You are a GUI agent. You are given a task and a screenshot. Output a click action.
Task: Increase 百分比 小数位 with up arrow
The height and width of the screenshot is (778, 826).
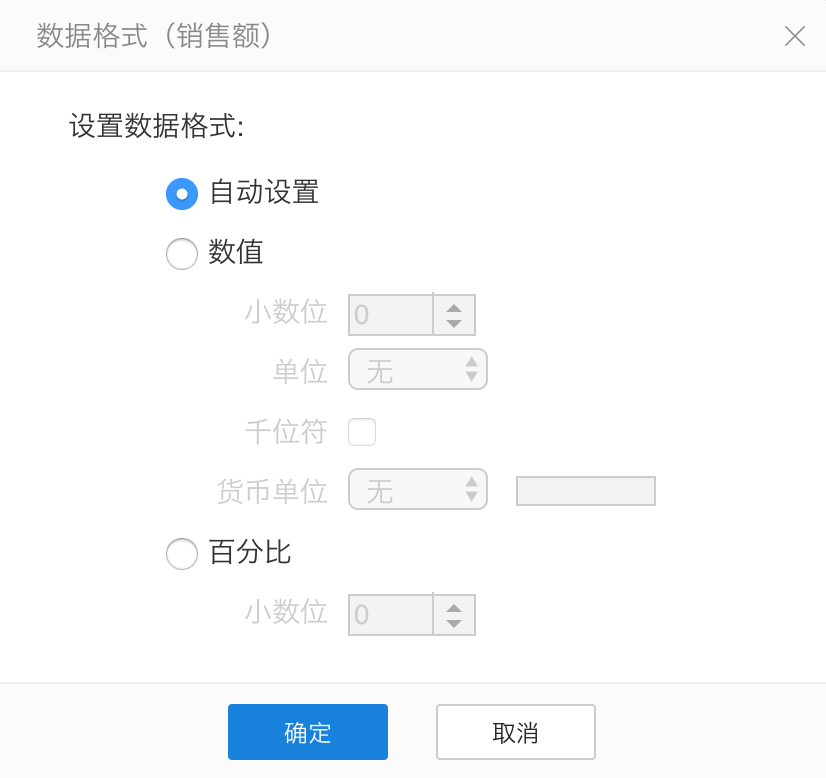coord(454,607)
